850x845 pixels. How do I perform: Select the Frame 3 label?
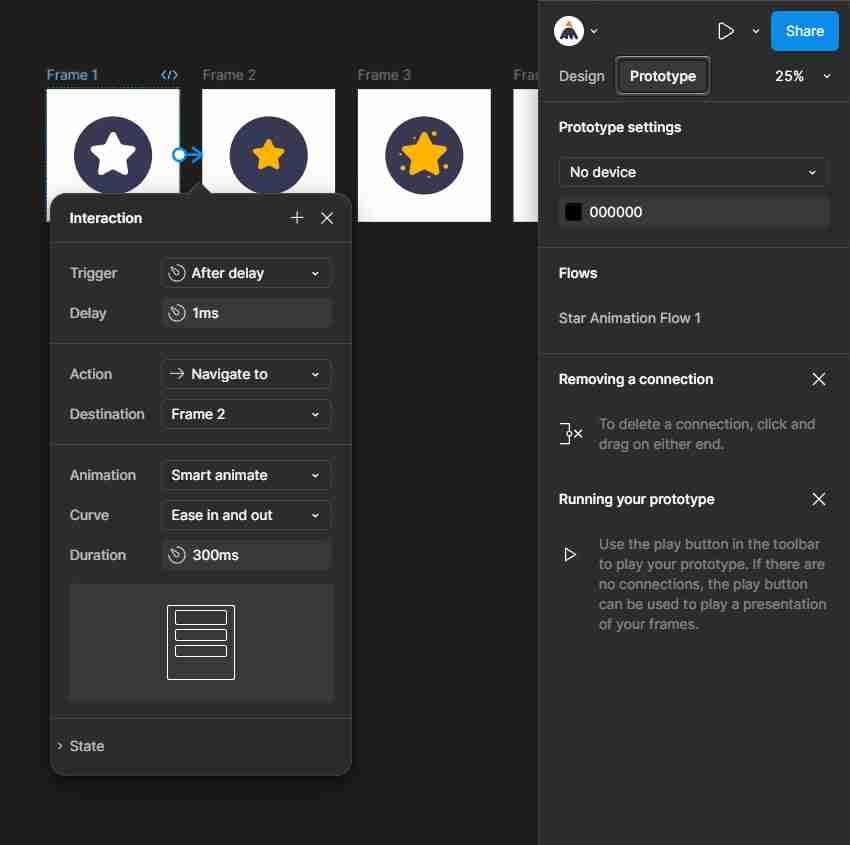point(384,75)
